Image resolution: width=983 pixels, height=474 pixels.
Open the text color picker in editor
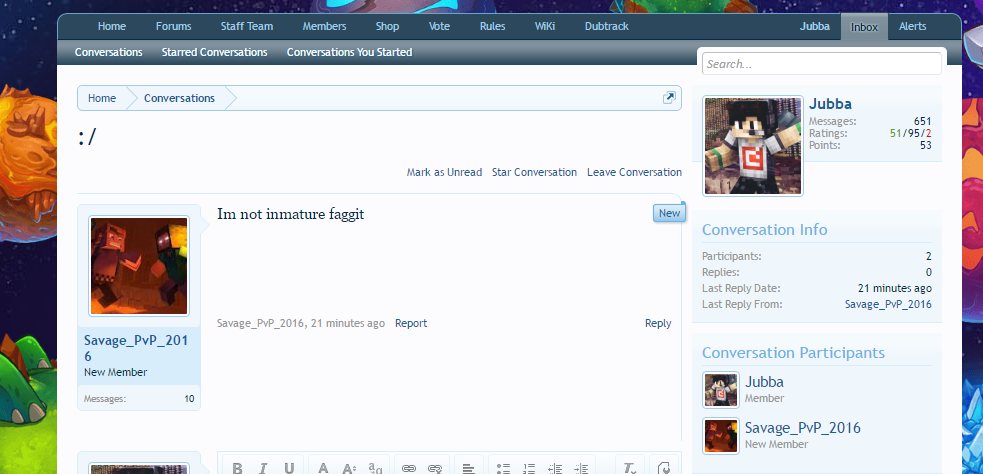323,467
